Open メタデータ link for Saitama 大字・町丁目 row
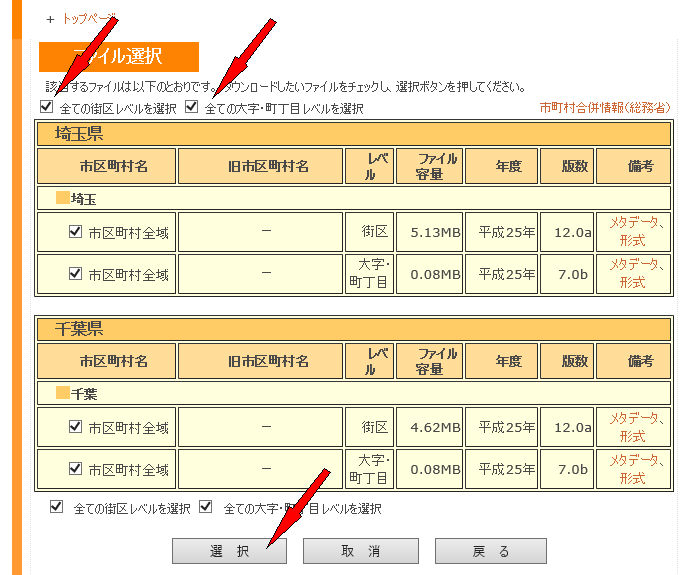This screenshot has width=698, height=575. click(633, 265)
